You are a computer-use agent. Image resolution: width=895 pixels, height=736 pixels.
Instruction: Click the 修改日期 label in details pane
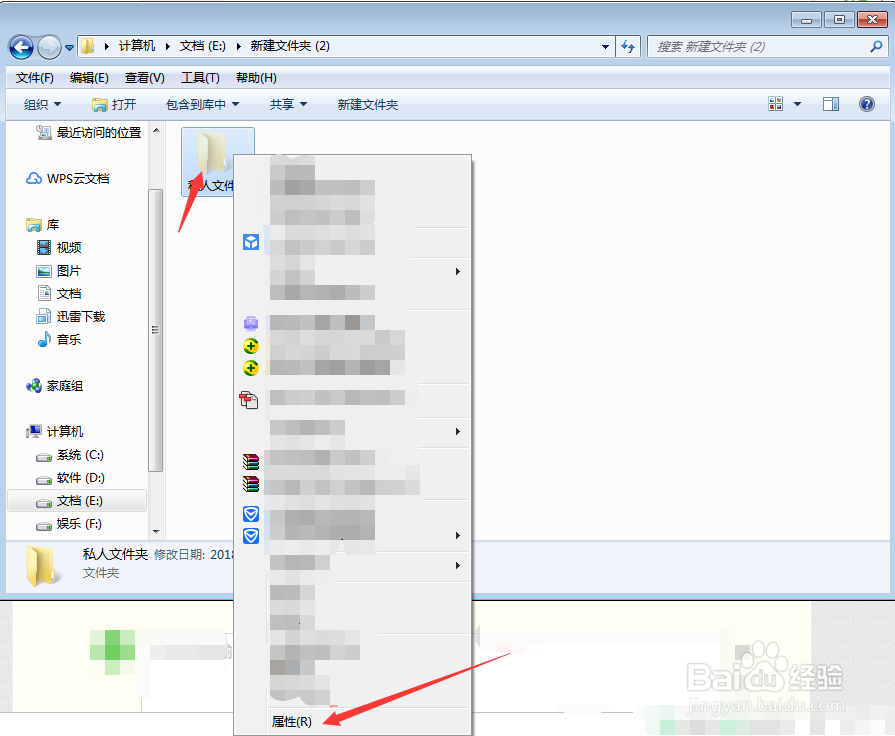pyautogui.click(x=179, y=555)
